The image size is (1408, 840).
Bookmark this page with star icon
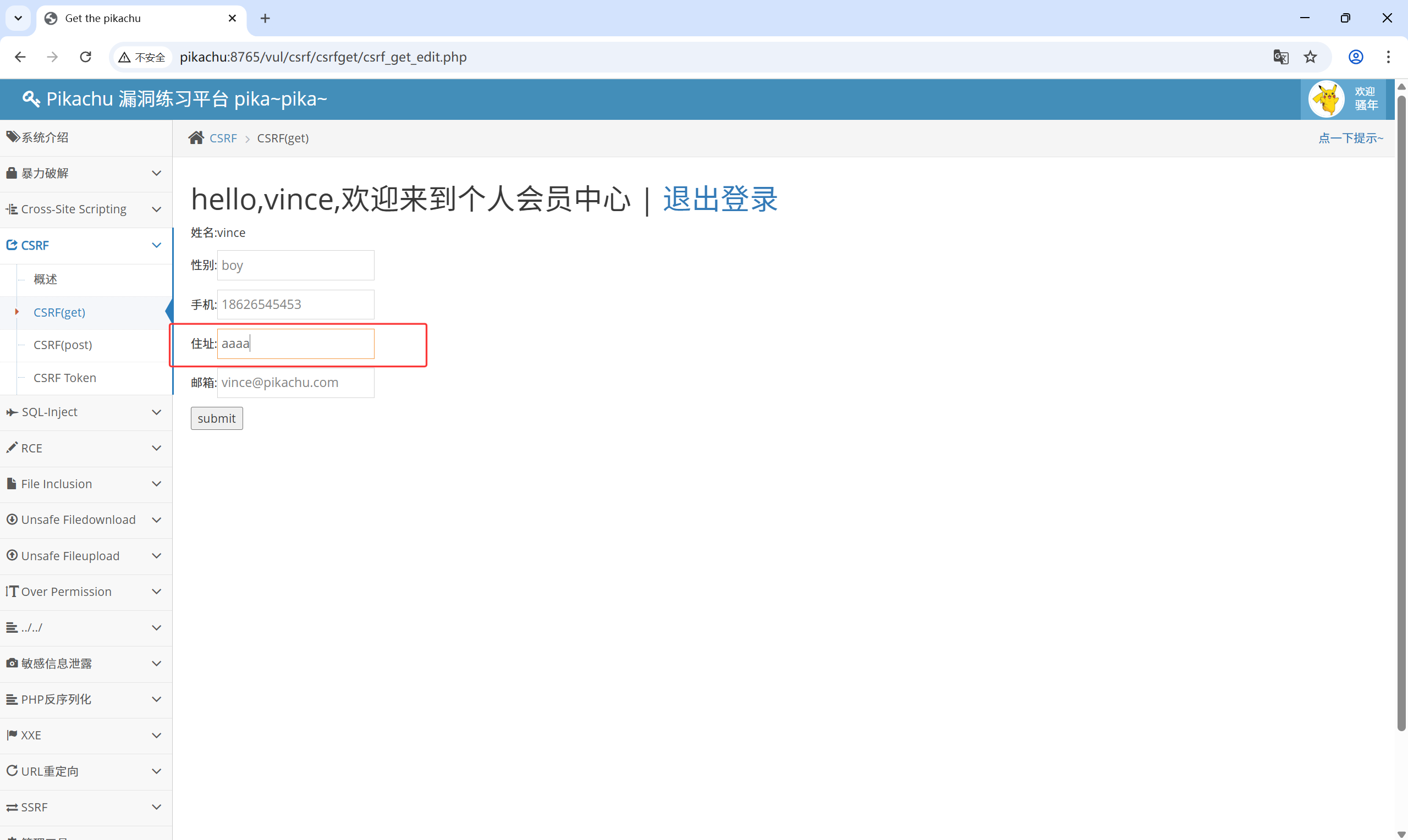click(x=1310, y=57)
